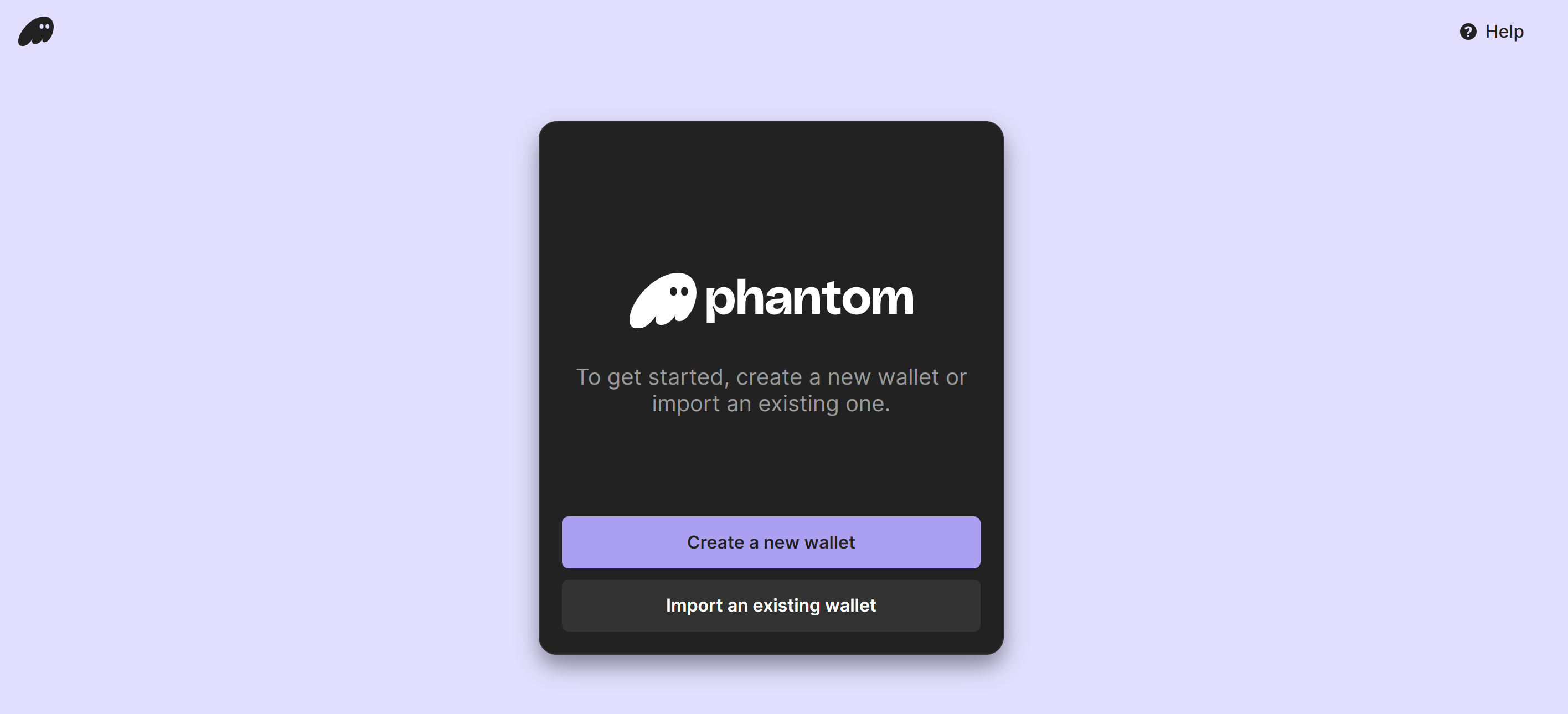Go home via top-left ghost icon
Image resolution: width=1568 pixels, height=714 pixels.
point(36,31)
